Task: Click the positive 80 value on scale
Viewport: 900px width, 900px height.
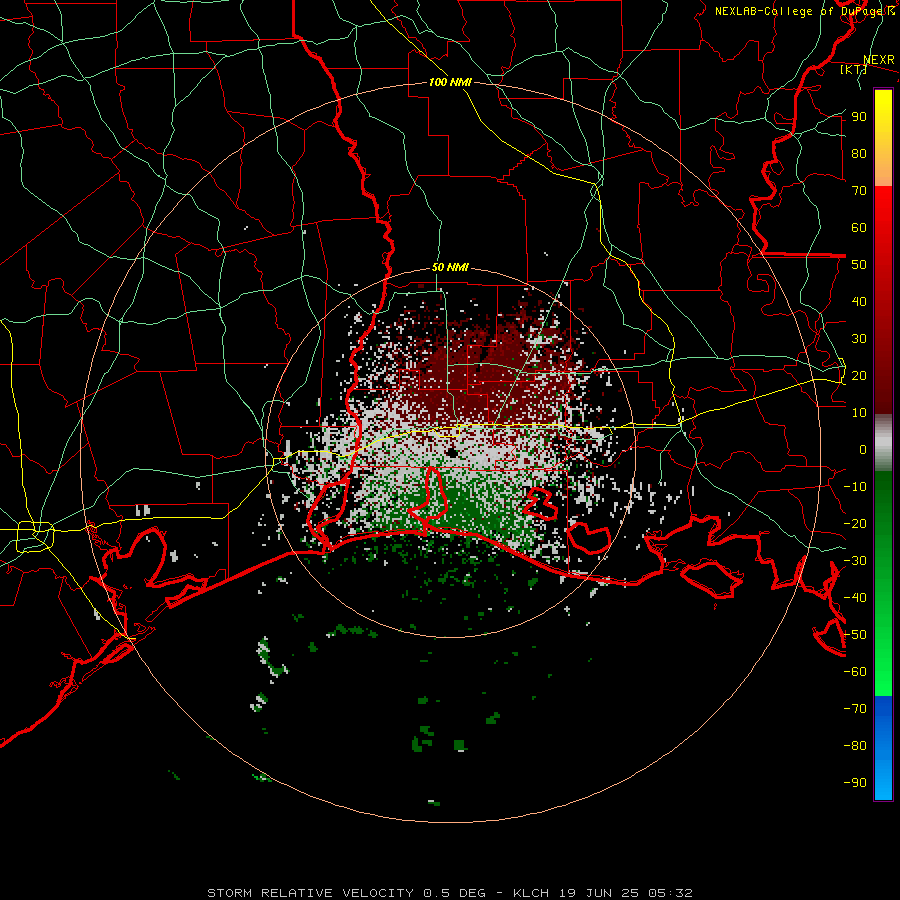Action: coord(859,154)
